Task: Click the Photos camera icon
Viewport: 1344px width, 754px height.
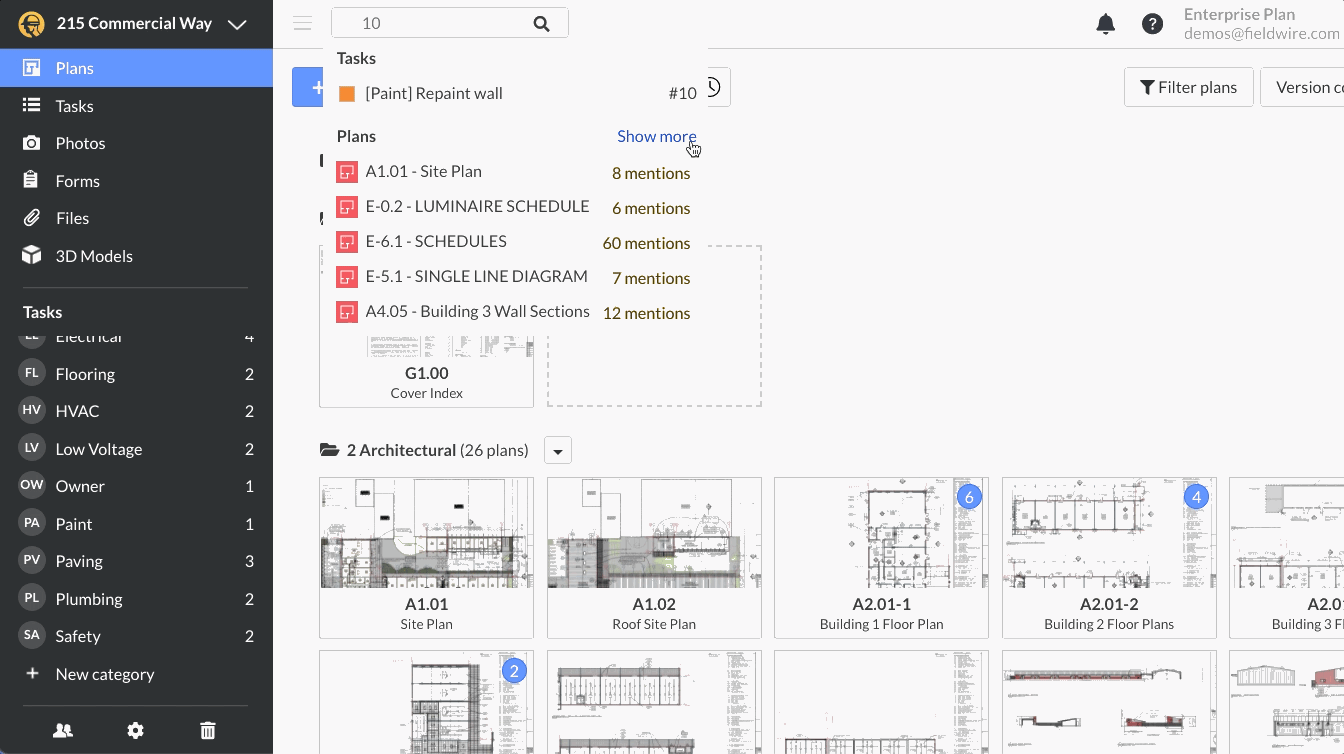Action: click(x=32, y=143)
